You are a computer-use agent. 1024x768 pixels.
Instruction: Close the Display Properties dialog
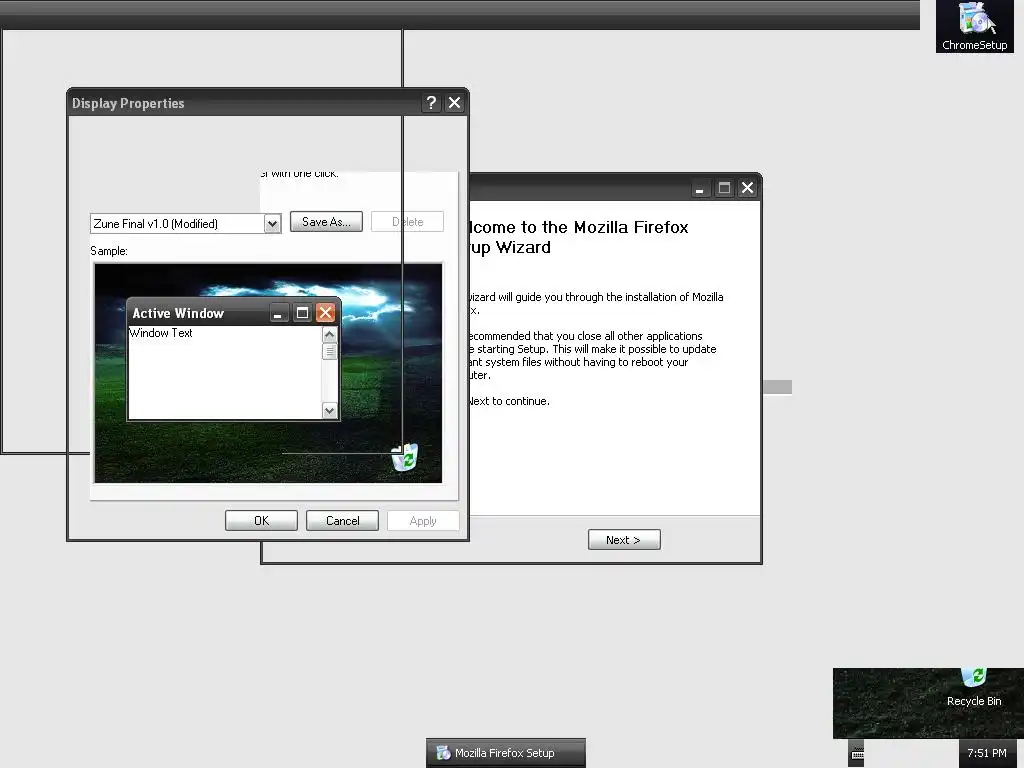click(455, 103)
